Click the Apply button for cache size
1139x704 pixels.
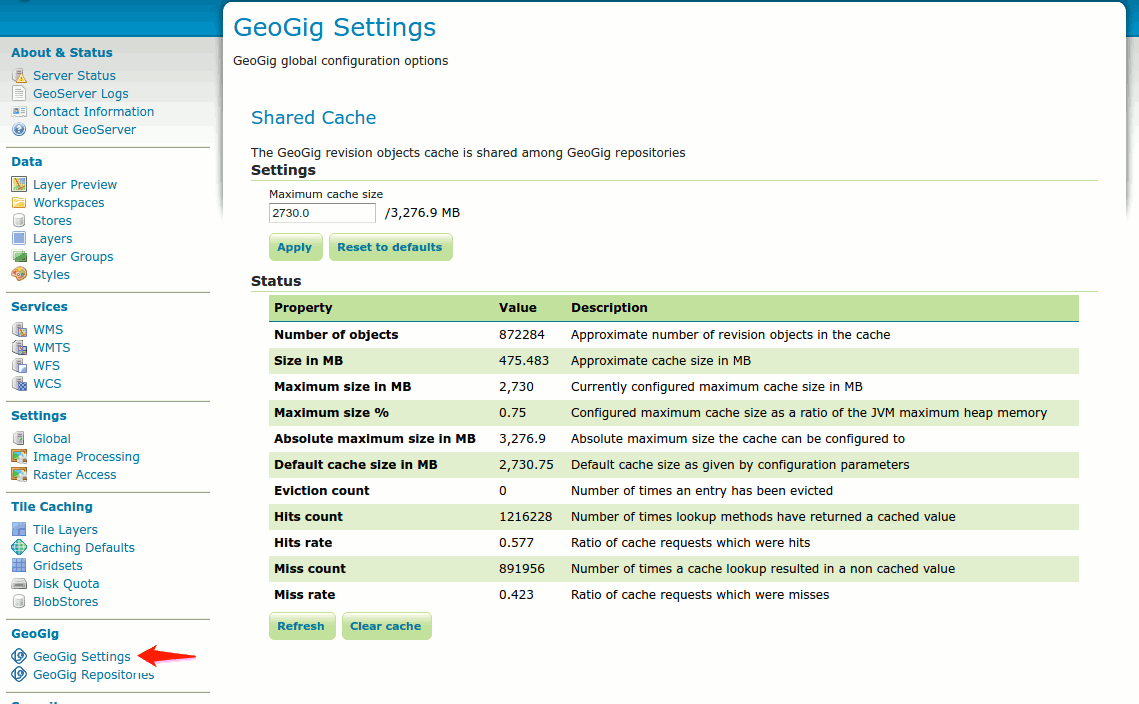[x=295, y=246]
